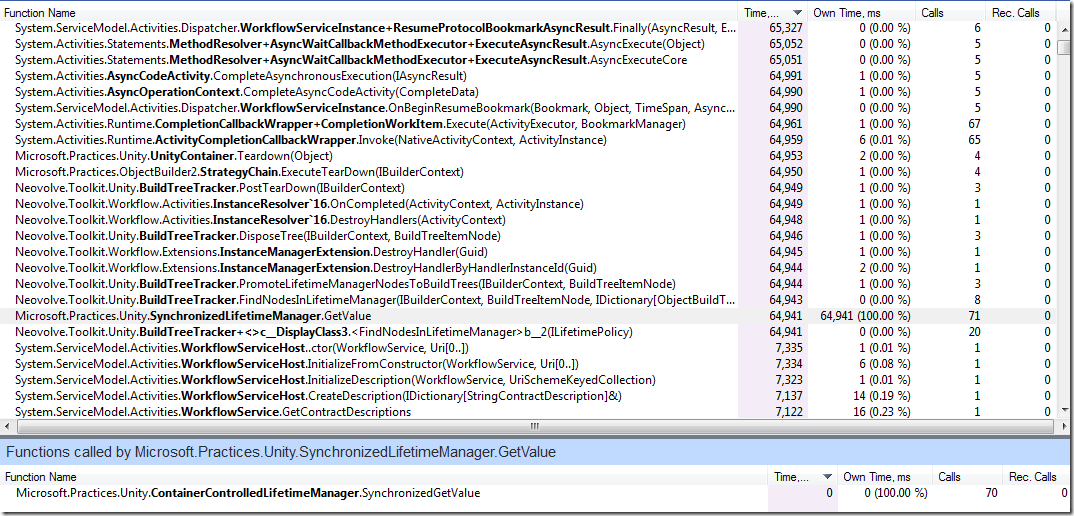Select the WorkflowServiceHost.InitializeFromConstructor row
The width and height of the screenshot is (1074, 516).
527,363
